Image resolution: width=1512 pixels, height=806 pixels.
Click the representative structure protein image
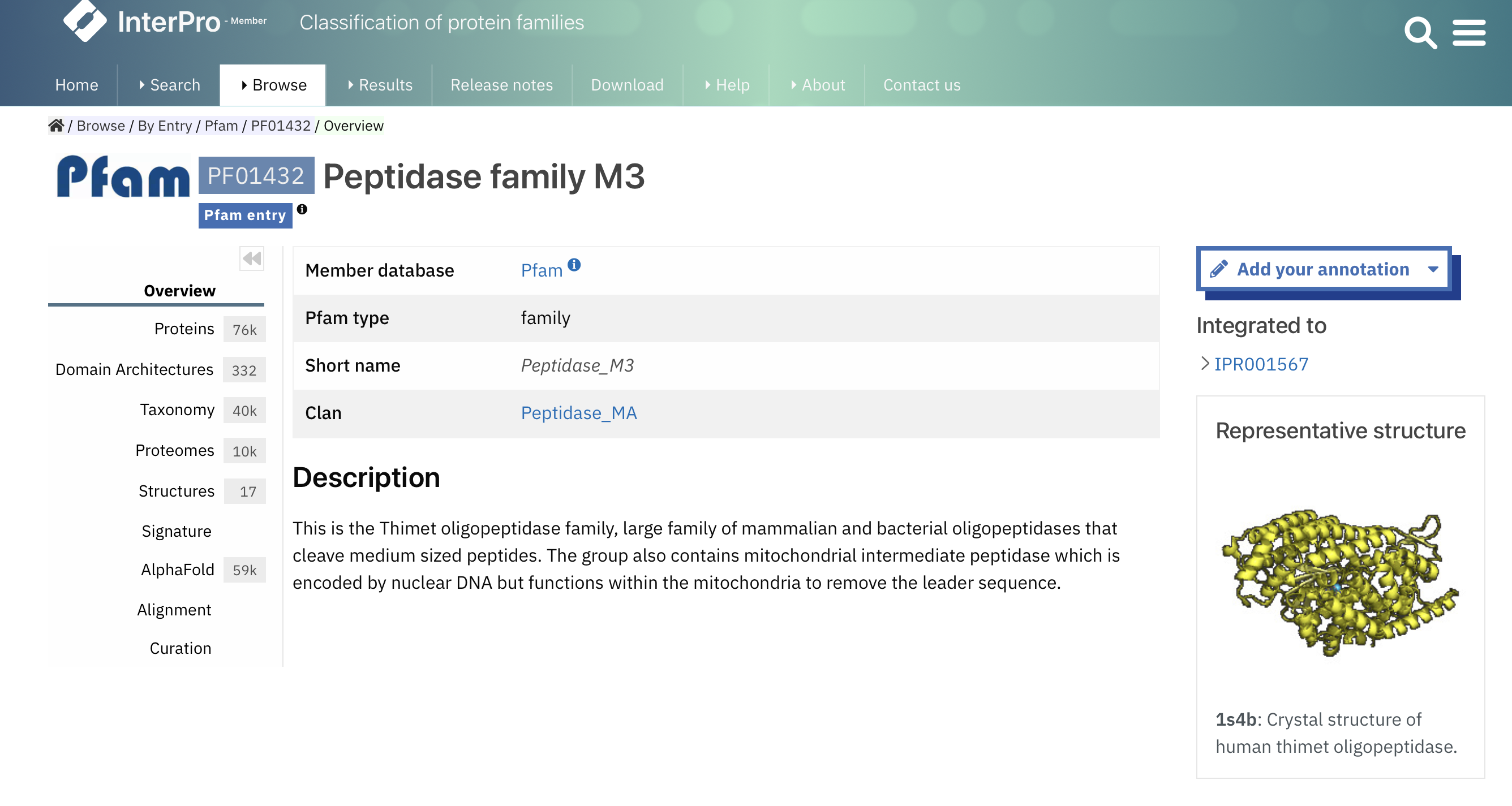tap(1340, 583)
